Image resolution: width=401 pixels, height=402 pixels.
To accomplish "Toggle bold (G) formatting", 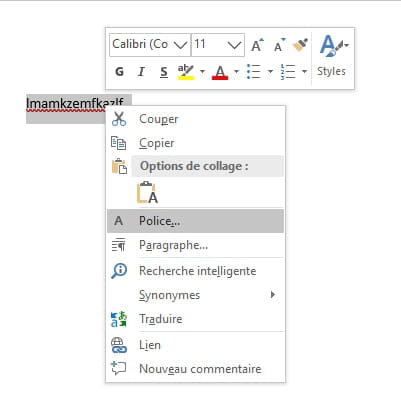I will 119,72.
